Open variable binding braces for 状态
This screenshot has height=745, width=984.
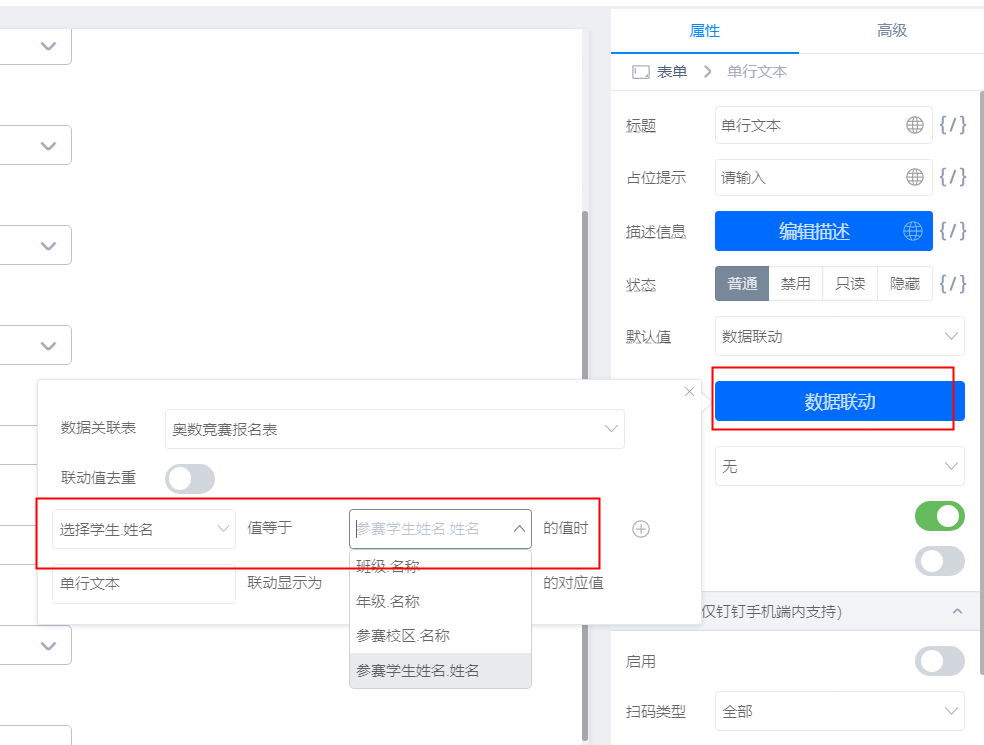point(952,284)
